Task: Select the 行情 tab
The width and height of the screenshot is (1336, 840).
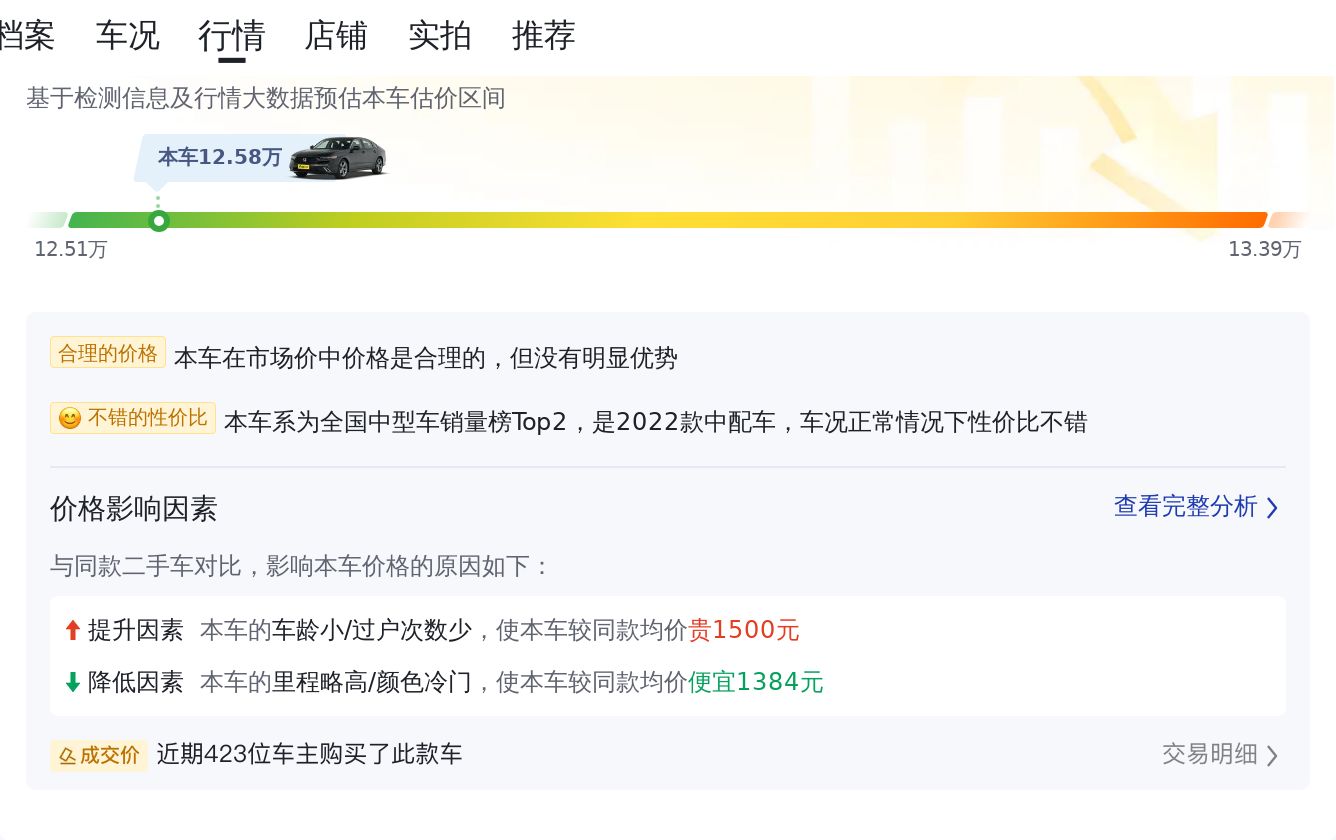Action: [x=231, y=36]
